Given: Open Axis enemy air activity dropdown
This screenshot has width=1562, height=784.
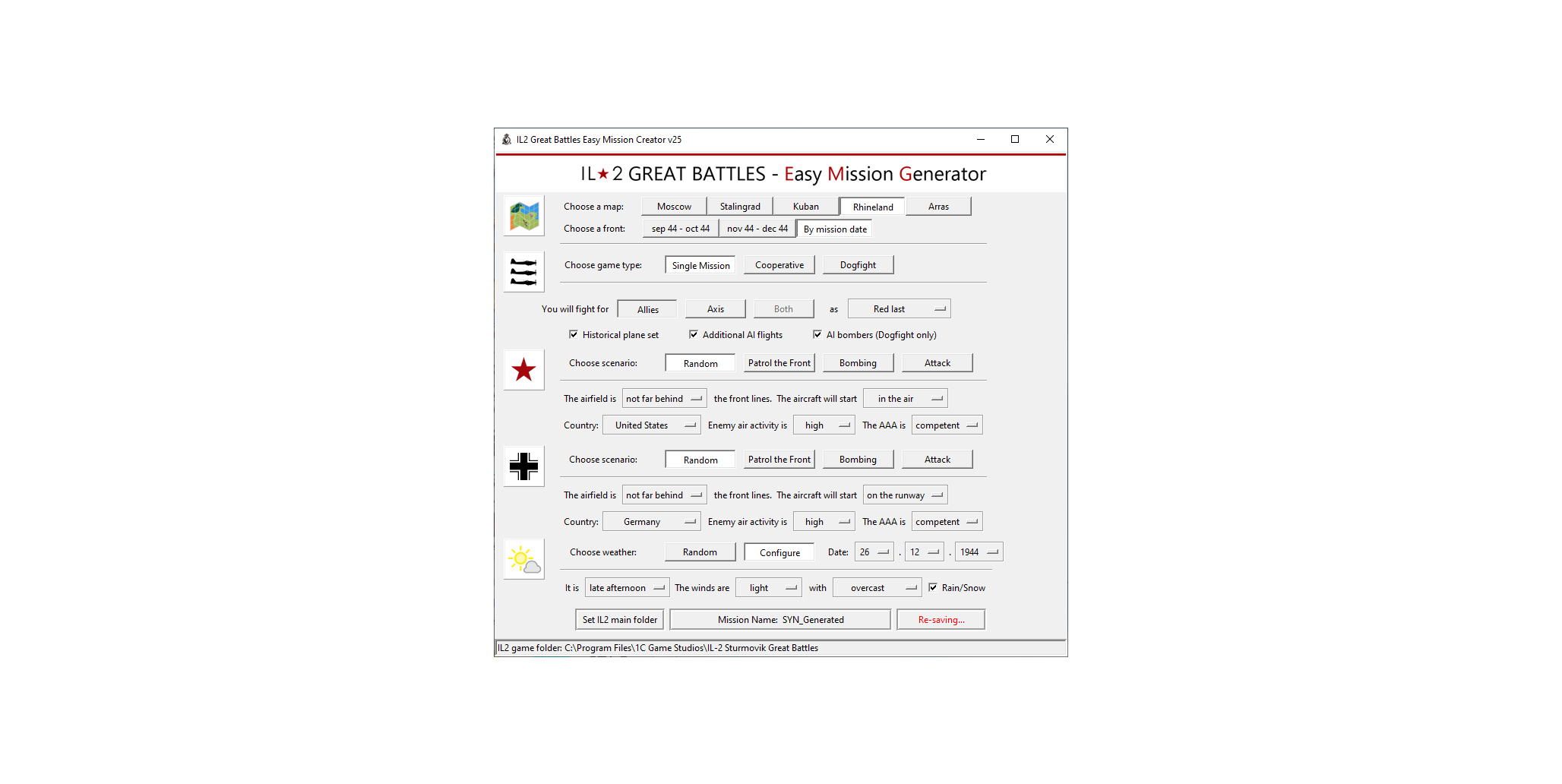Looking at the screenshot, I should tap(824, 522).
